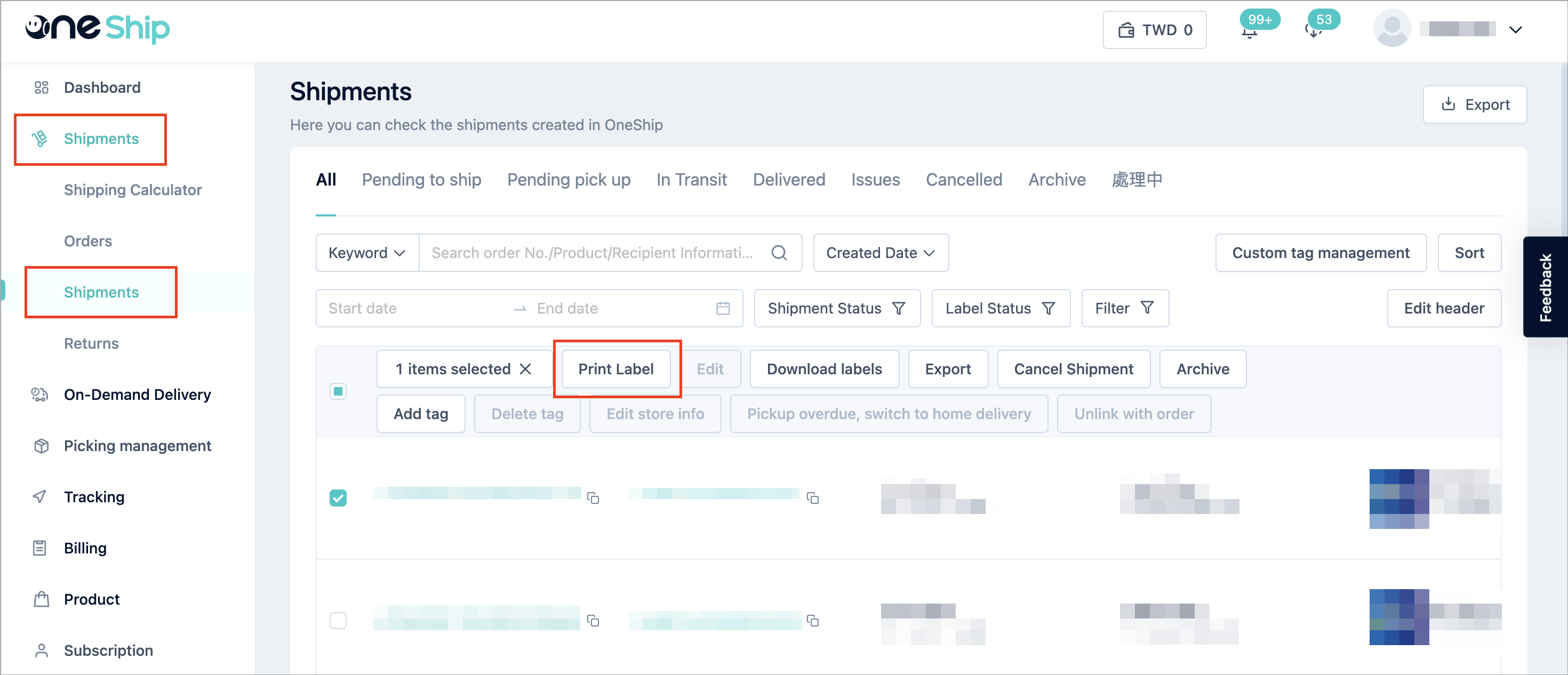Screen dimensions: 1568x675
Task: Go to Dashboard in sidebar
Action: point(102,87)
